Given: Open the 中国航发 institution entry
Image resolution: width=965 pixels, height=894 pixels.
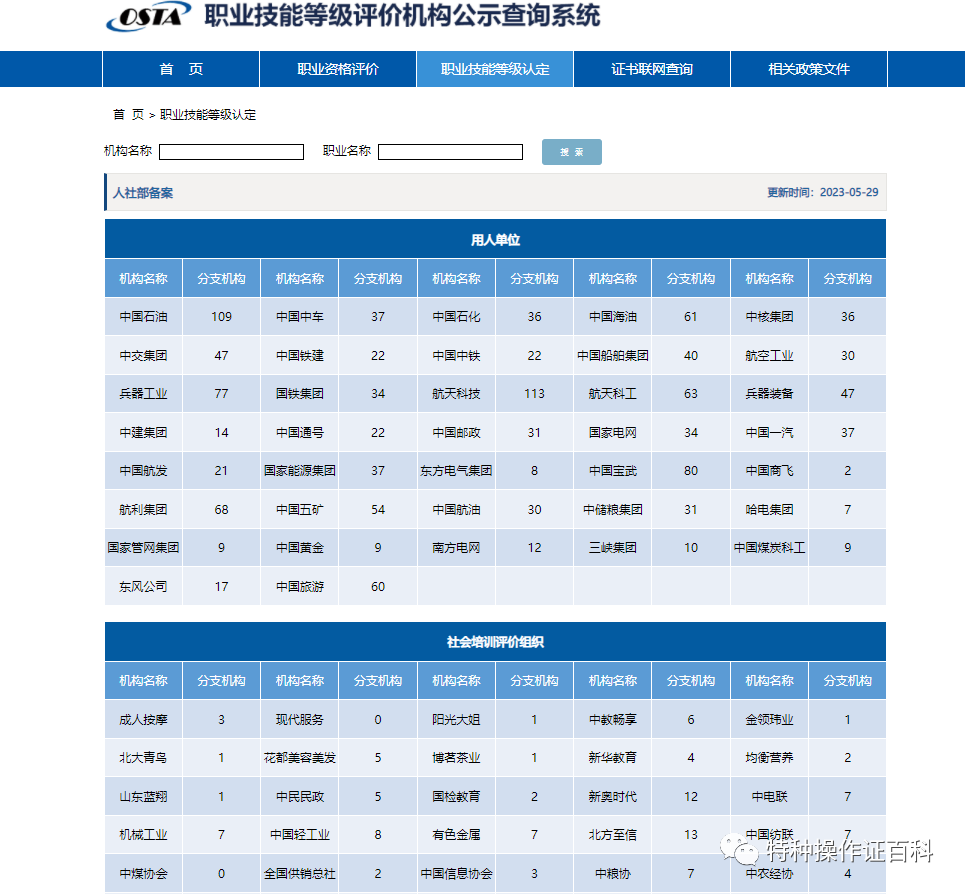Looking at the screenshot, I should 143,471.
